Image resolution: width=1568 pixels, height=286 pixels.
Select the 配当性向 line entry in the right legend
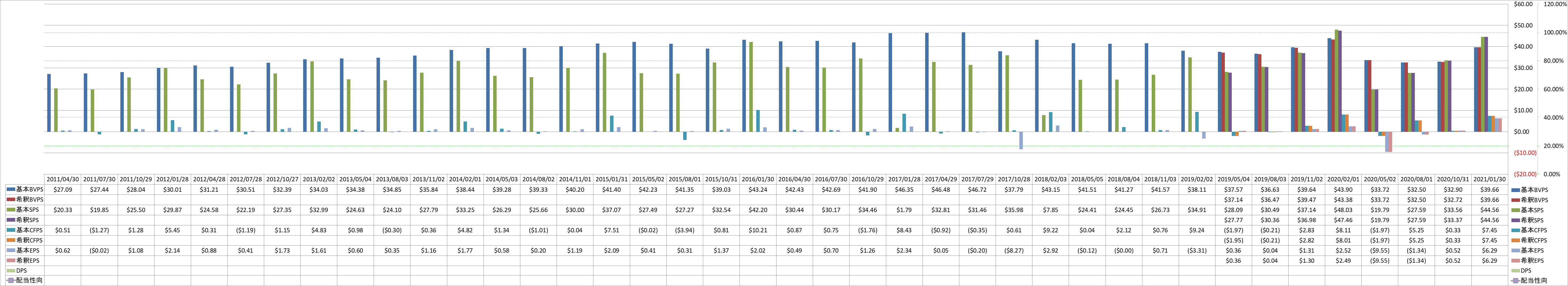pos(1530,280)
